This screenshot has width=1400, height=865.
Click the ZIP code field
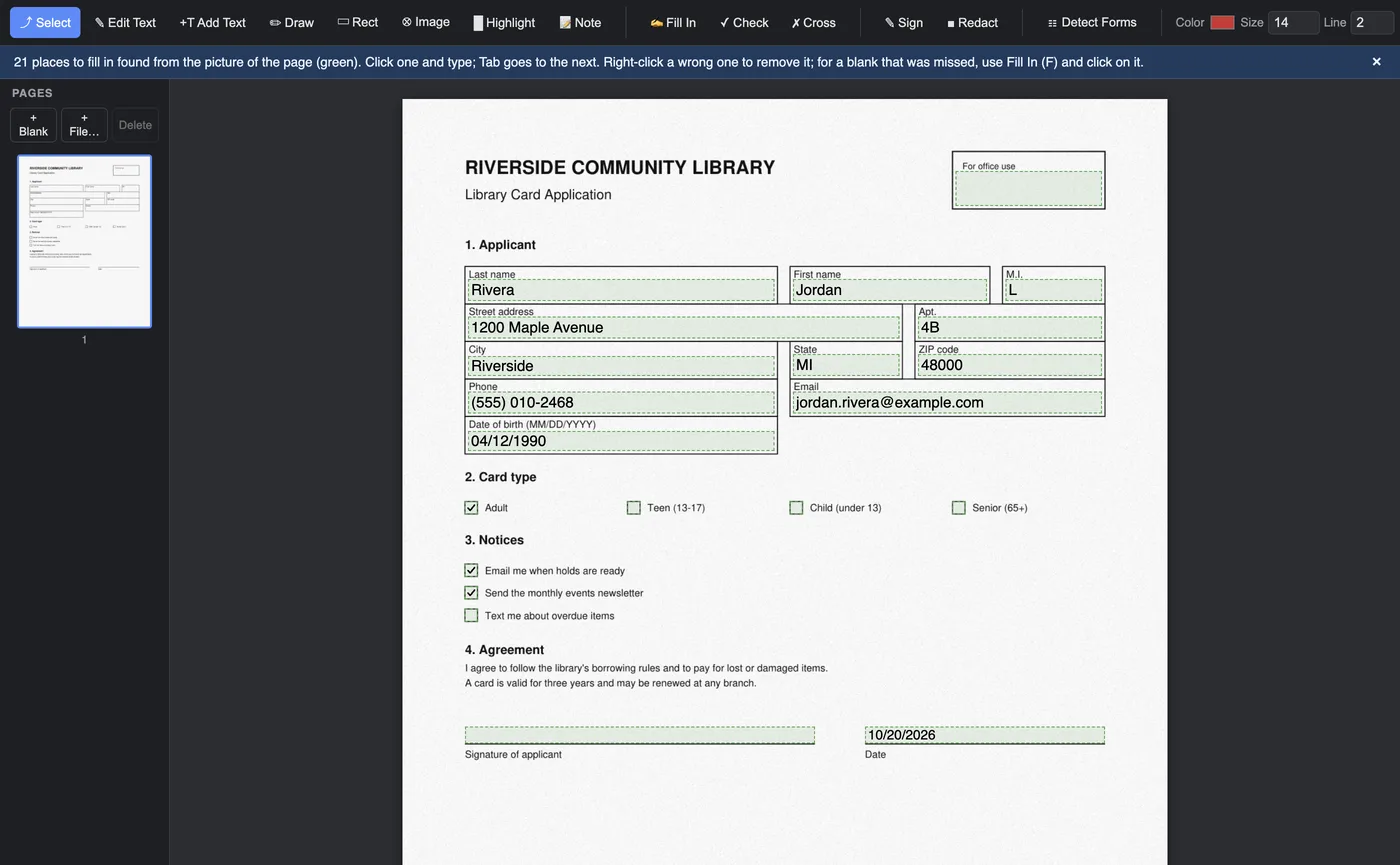[x=1010, y=366]
